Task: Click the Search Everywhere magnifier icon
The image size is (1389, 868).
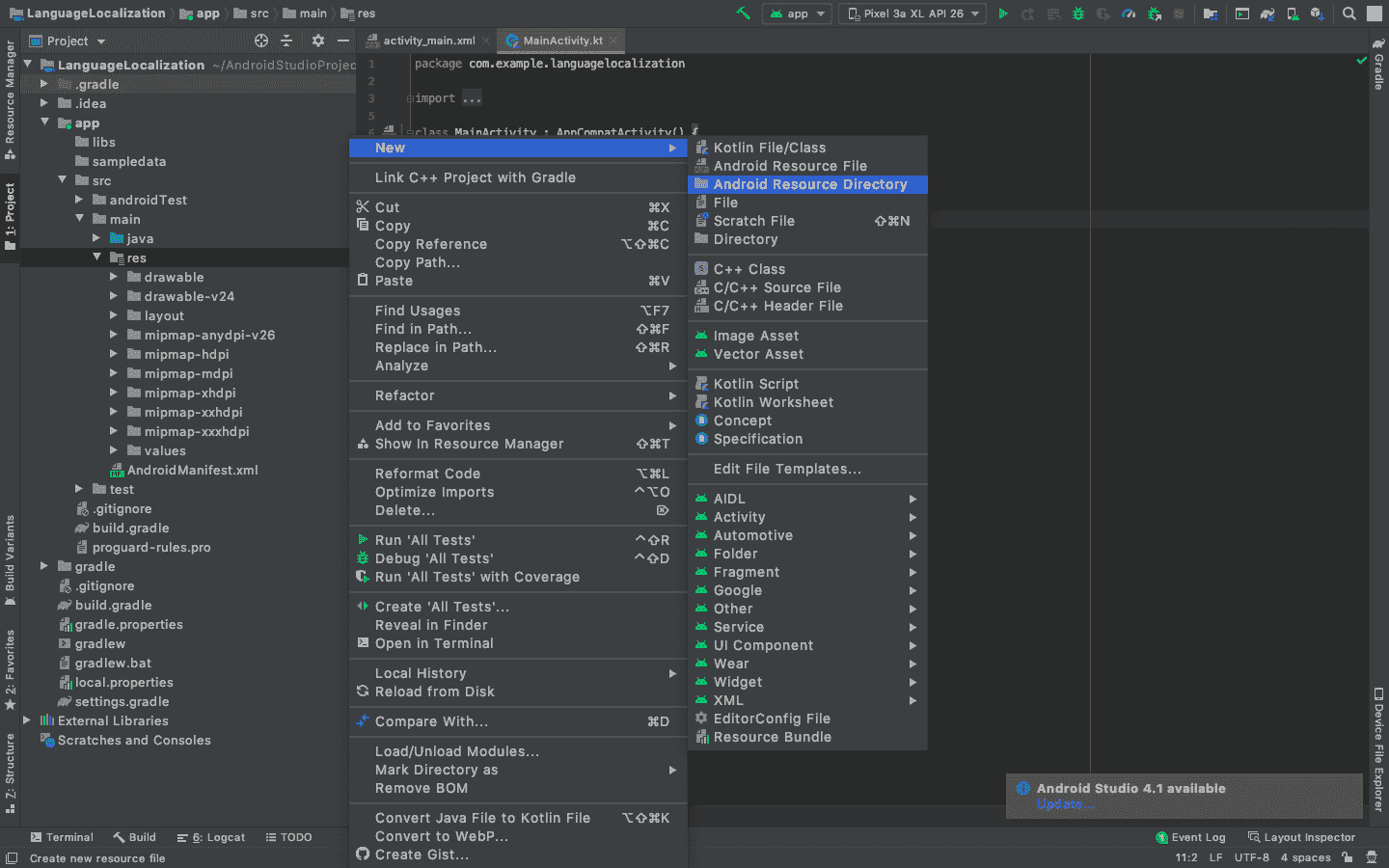Action: coord(1349,14)
